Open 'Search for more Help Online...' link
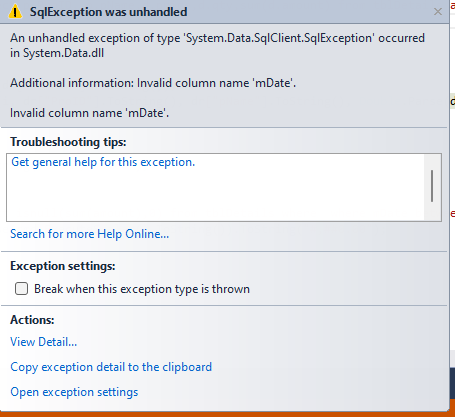Image resolution: width=455 pixels, height=417 pixels. click(90, 234)
